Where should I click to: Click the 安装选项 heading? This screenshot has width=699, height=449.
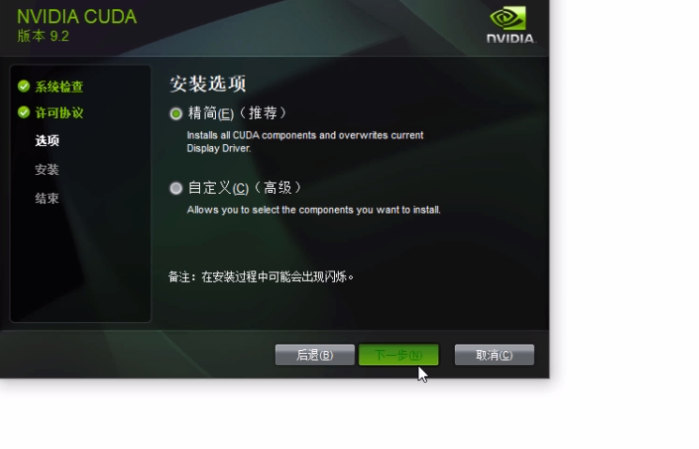208,84
